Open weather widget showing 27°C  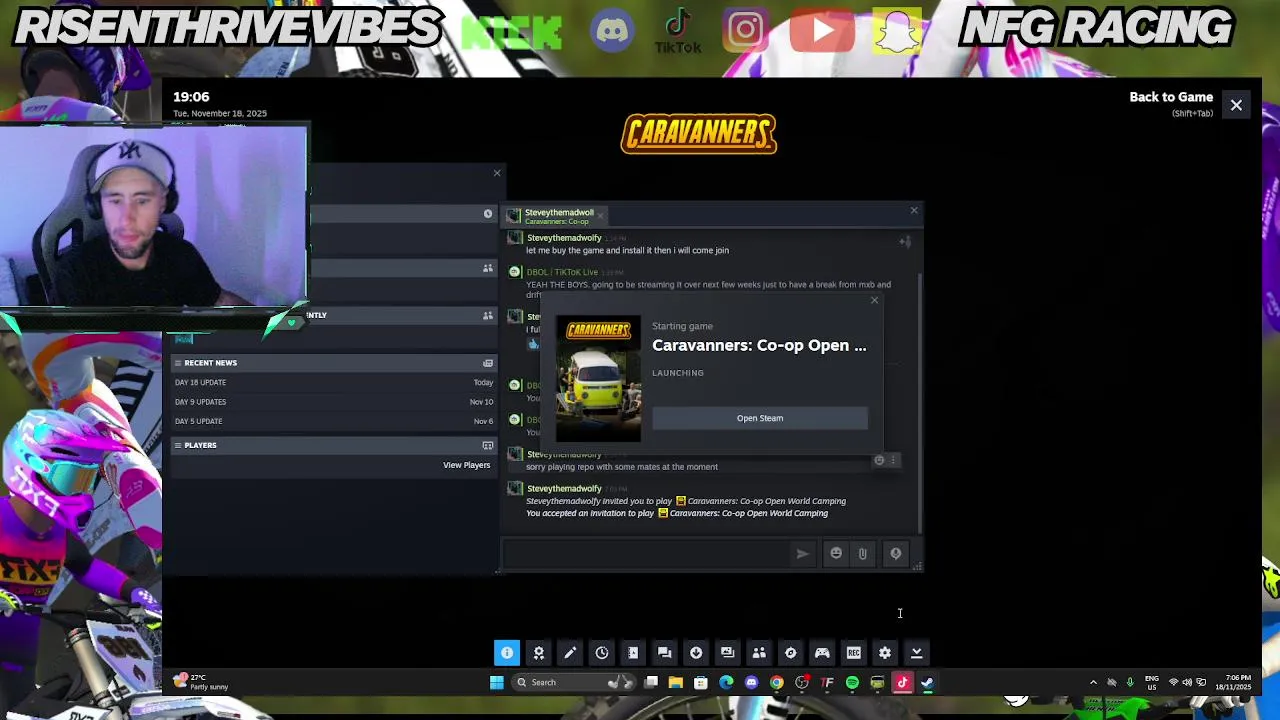[200, 682]
